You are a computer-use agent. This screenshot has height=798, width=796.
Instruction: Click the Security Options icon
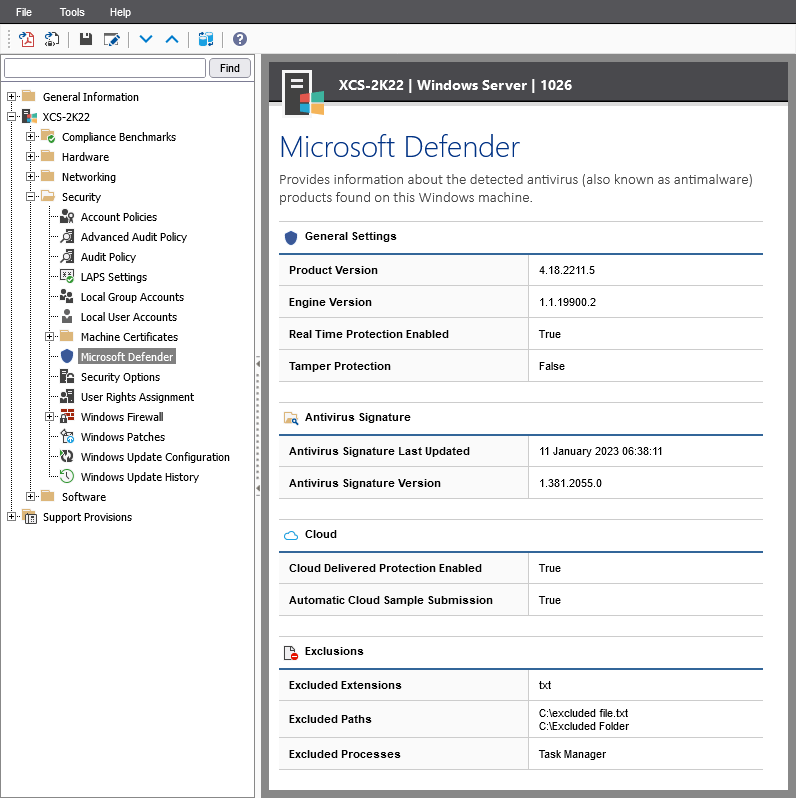(x=67, y=377)
